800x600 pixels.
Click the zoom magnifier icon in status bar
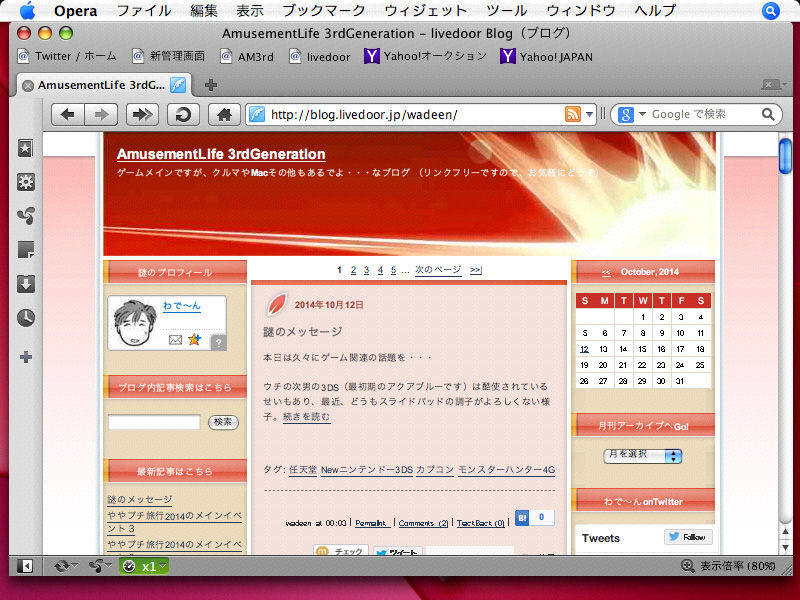point(687,566)
